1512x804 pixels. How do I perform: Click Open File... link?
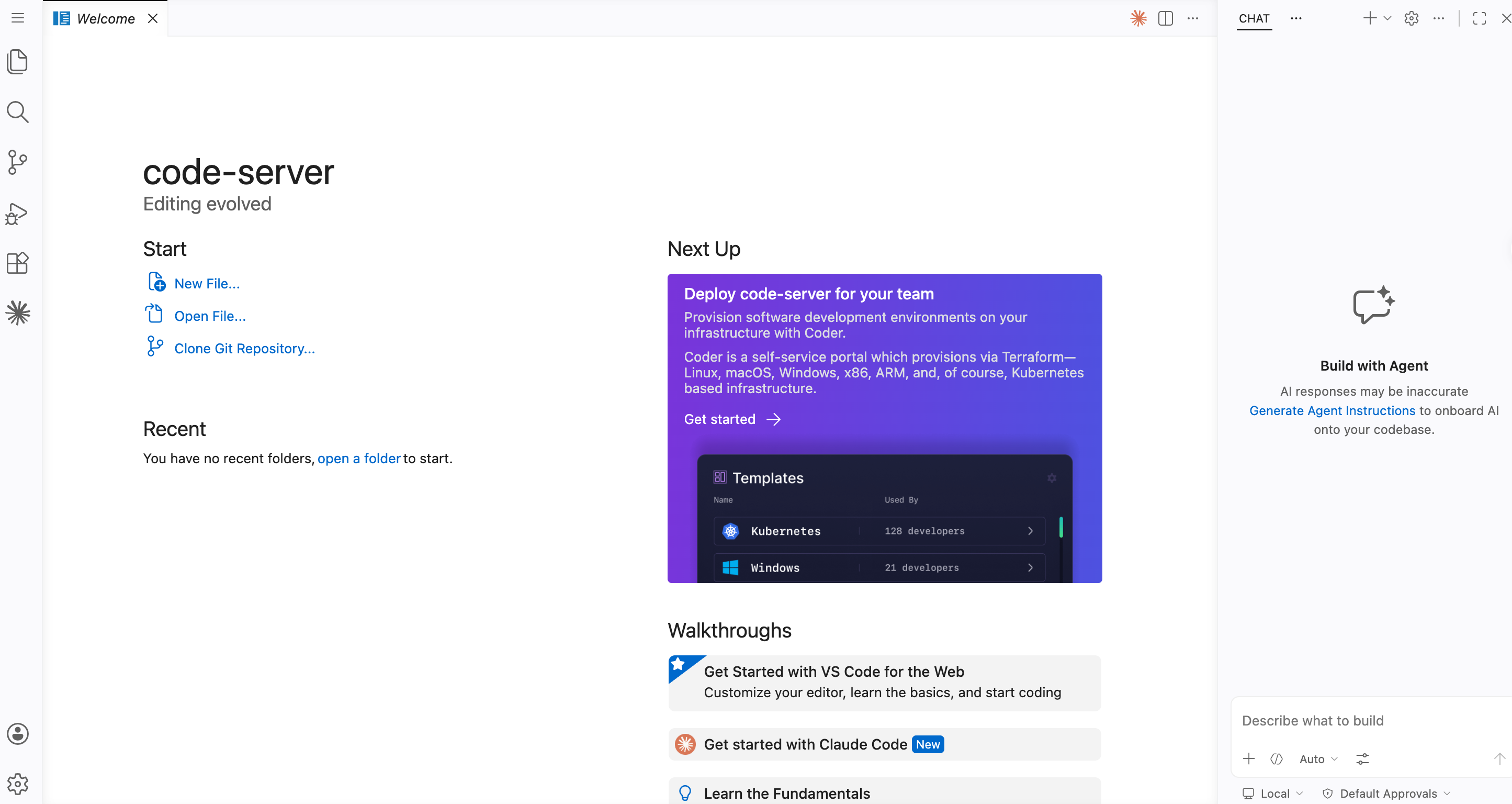(x=210, y=316)
